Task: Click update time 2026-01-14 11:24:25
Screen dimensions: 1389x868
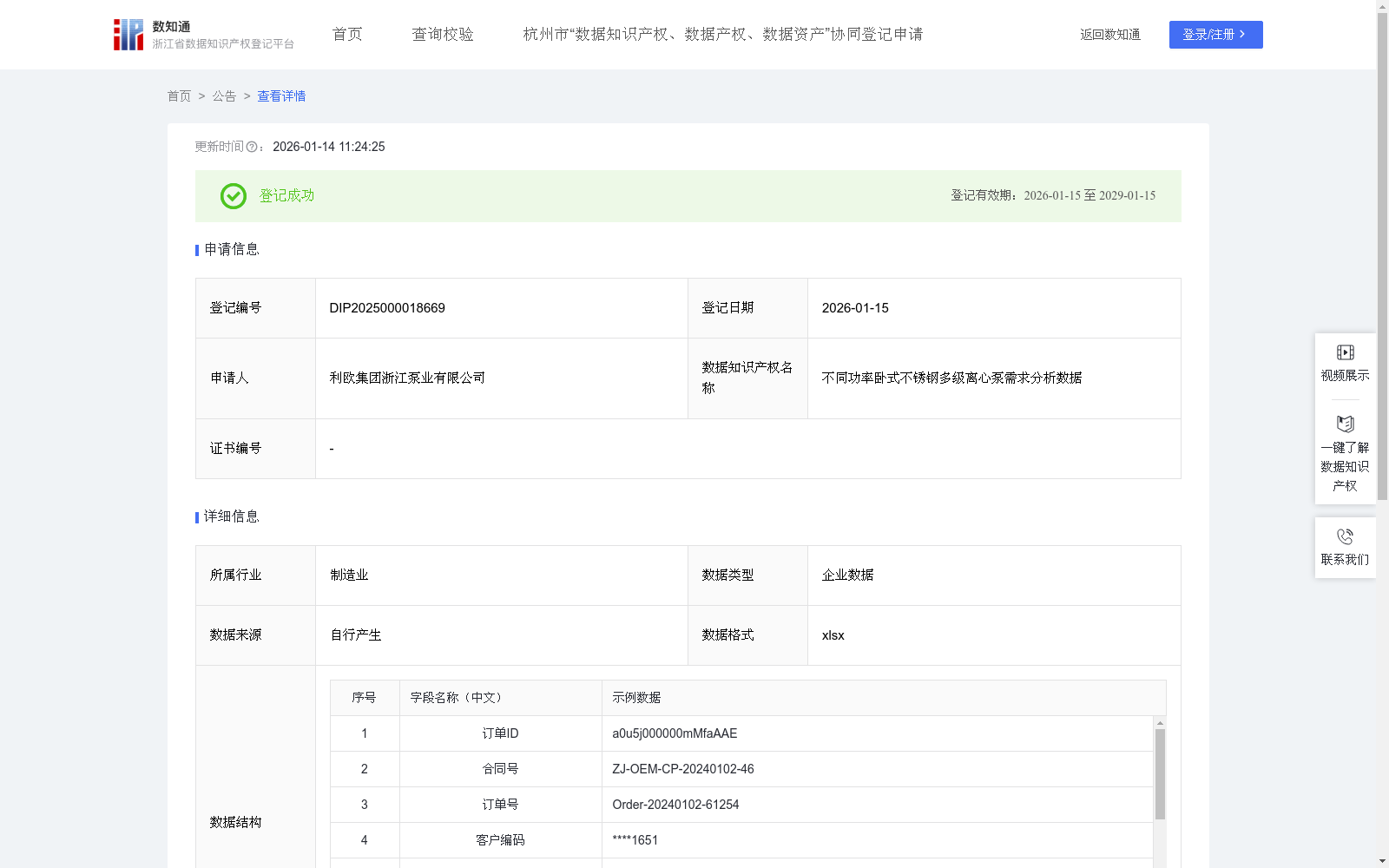Action: [329, 147]
